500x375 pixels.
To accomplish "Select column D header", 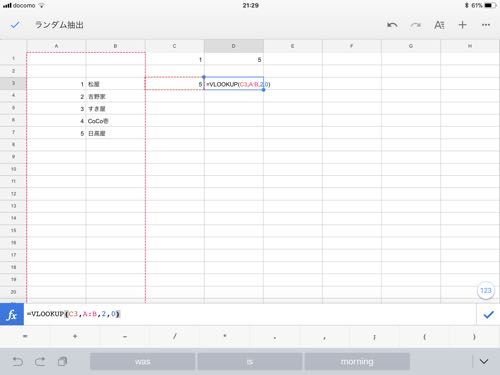I will 234,46.
